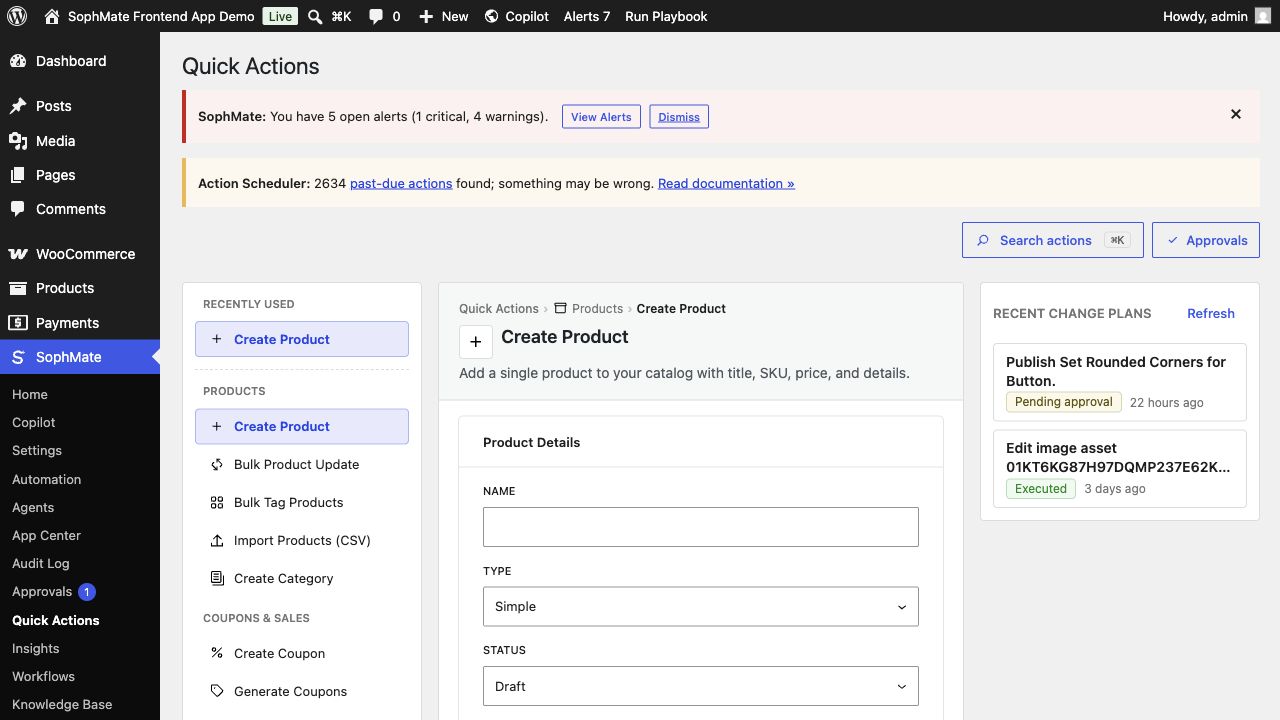Click the SophMate Frontend App Demo site name
The width and height of the screenshot is (1280, 720).
[x=161, y=16]
